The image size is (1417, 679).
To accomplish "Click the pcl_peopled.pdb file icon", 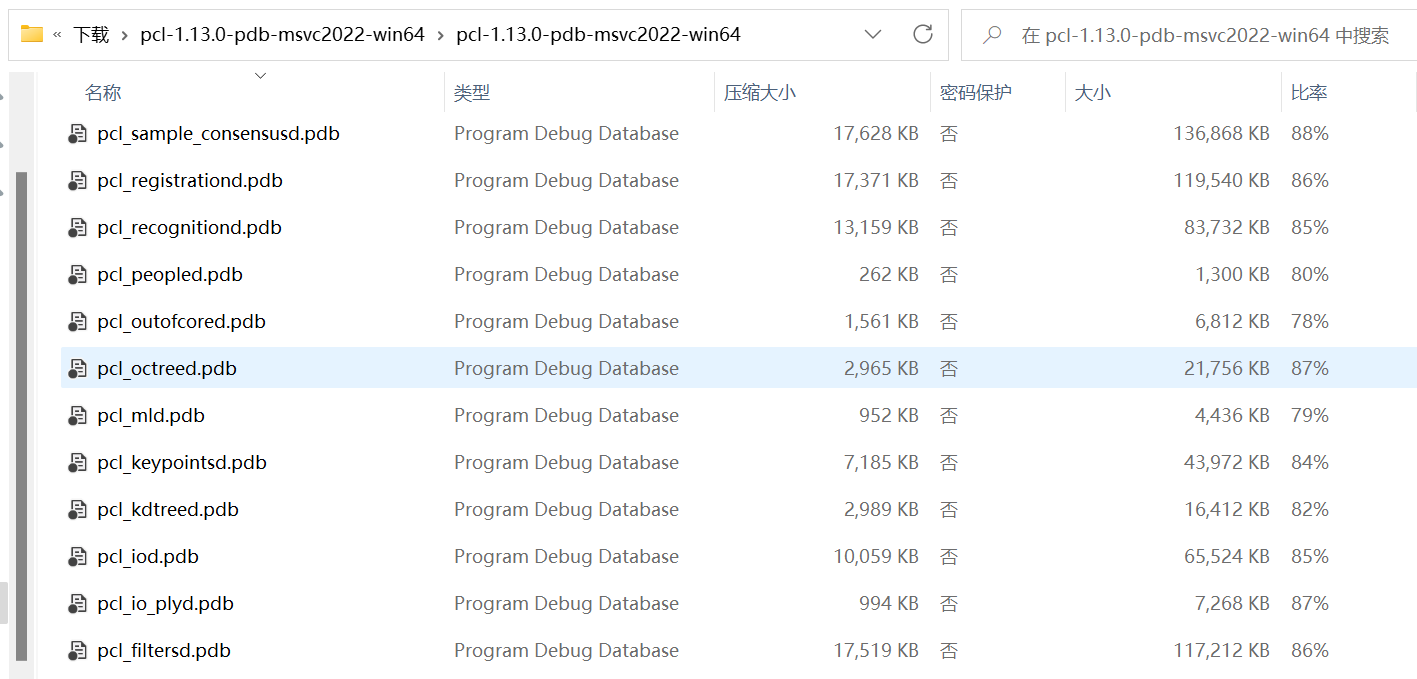I will pos(78,275).
